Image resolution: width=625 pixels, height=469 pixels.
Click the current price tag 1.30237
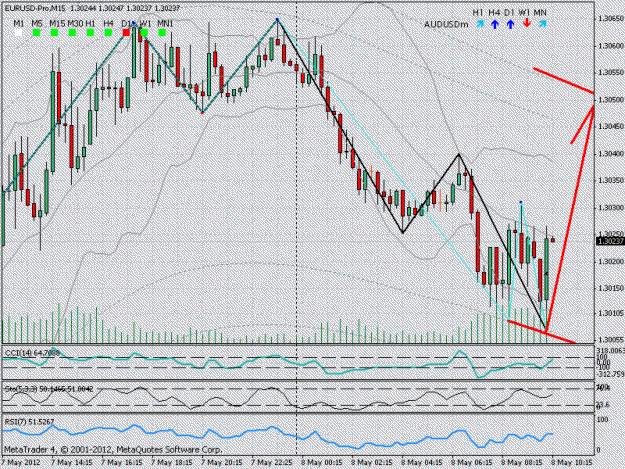tap(609, 241)
